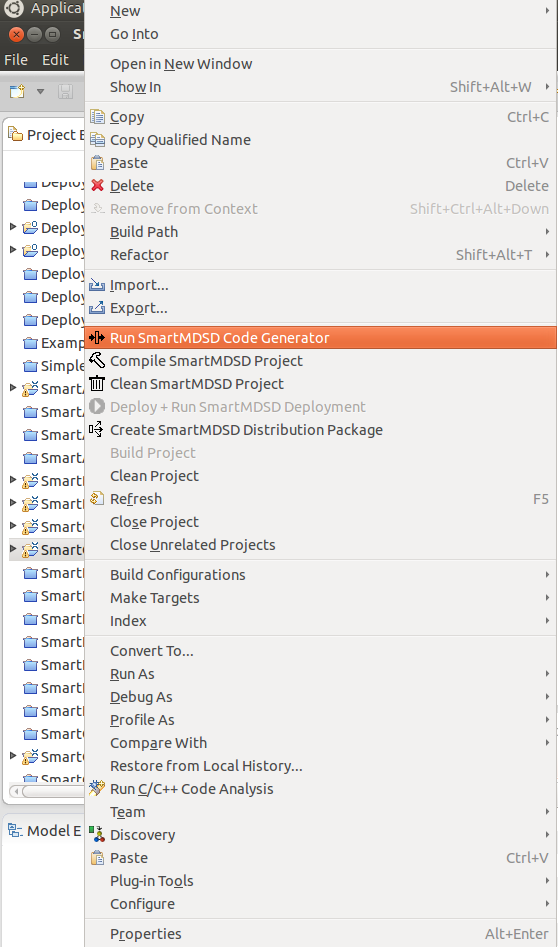Expand the Plug-in Tools submenu

[320, 881]
